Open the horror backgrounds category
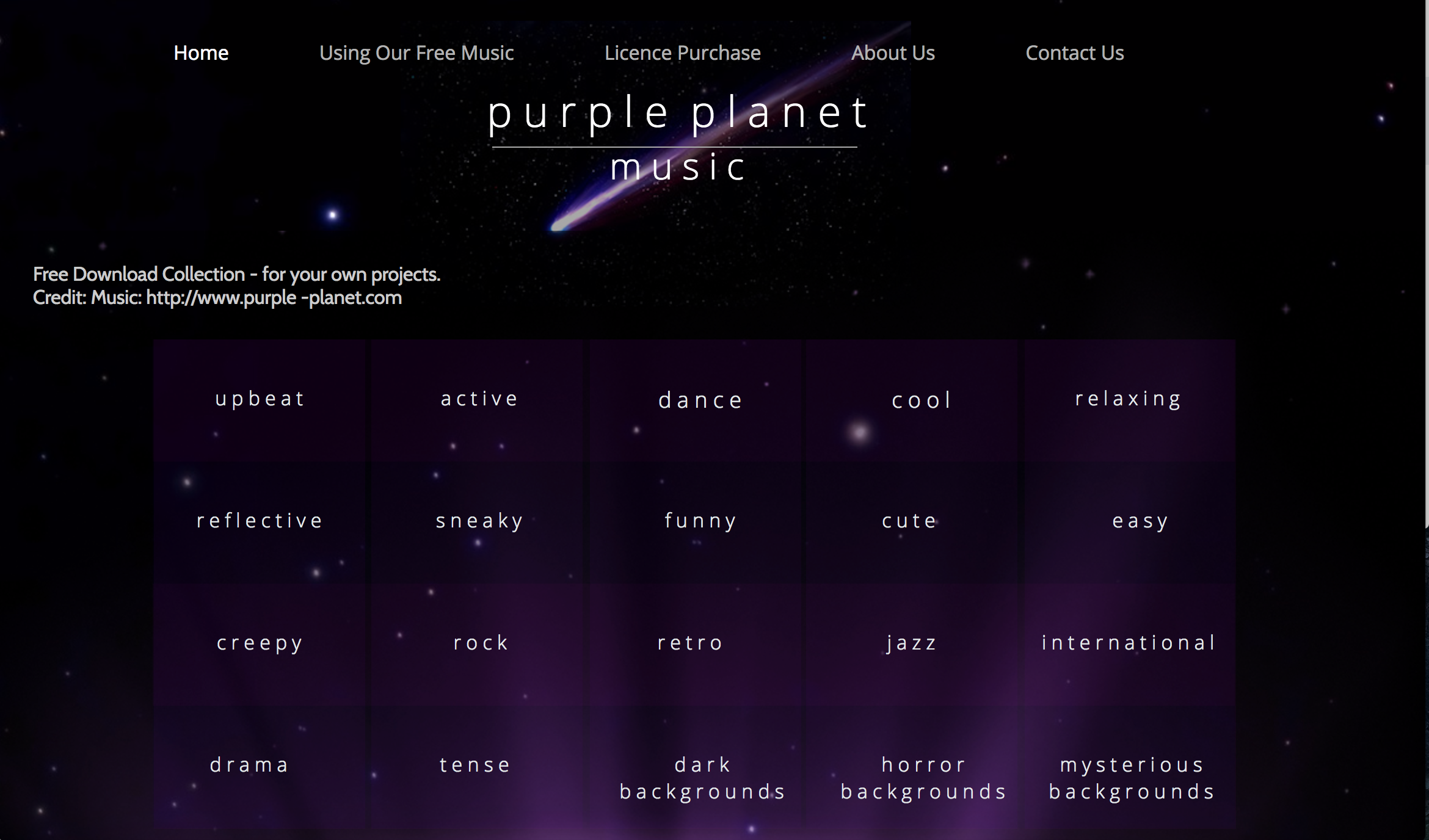The height and width of the screenshot is (840, 1429). coord(923,778)
